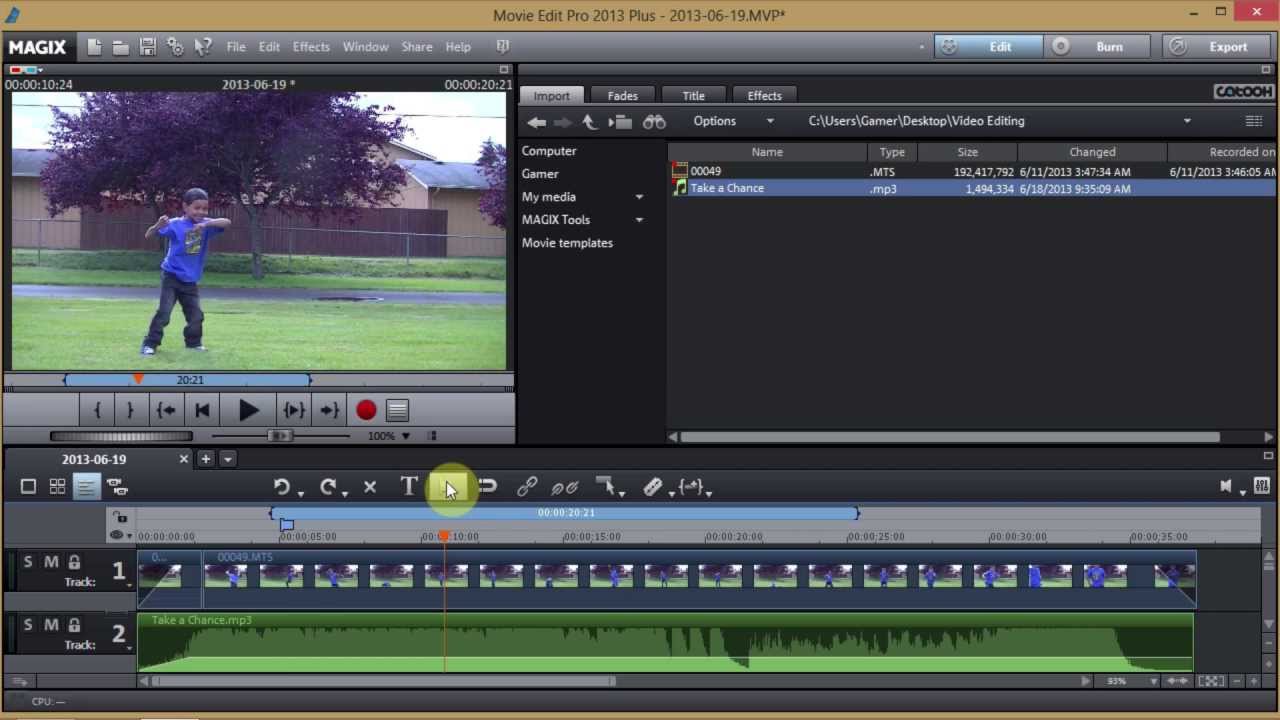This screenshot has width=1280, height=720.
Task: Jump to the range start
Action: click(166, 410)
